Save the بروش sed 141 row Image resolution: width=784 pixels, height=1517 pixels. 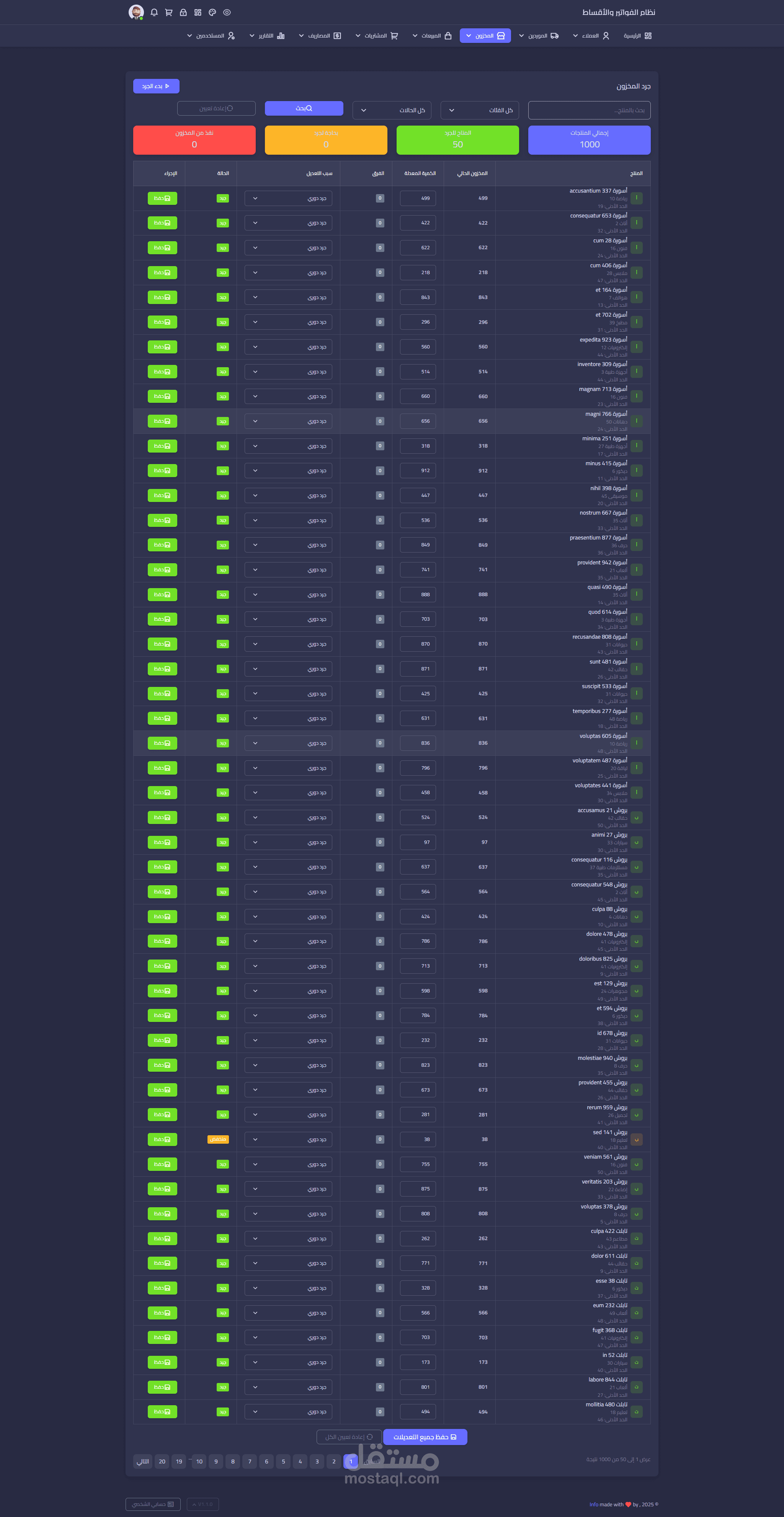pyautogui.click(x=162, y=1139)
